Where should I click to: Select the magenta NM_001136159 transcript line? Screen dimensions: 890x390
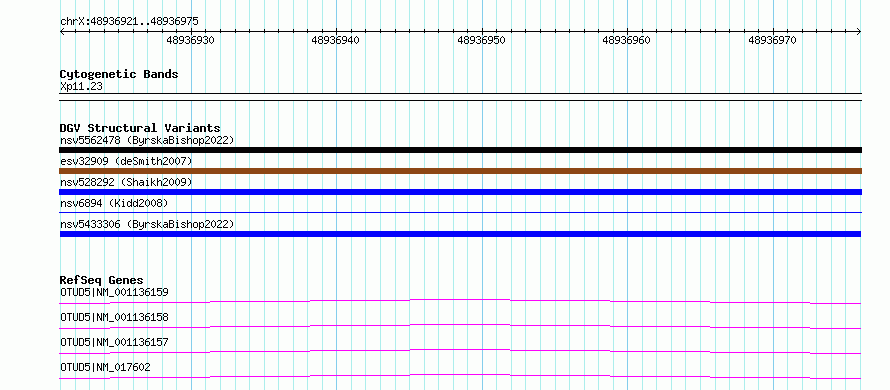460,301
